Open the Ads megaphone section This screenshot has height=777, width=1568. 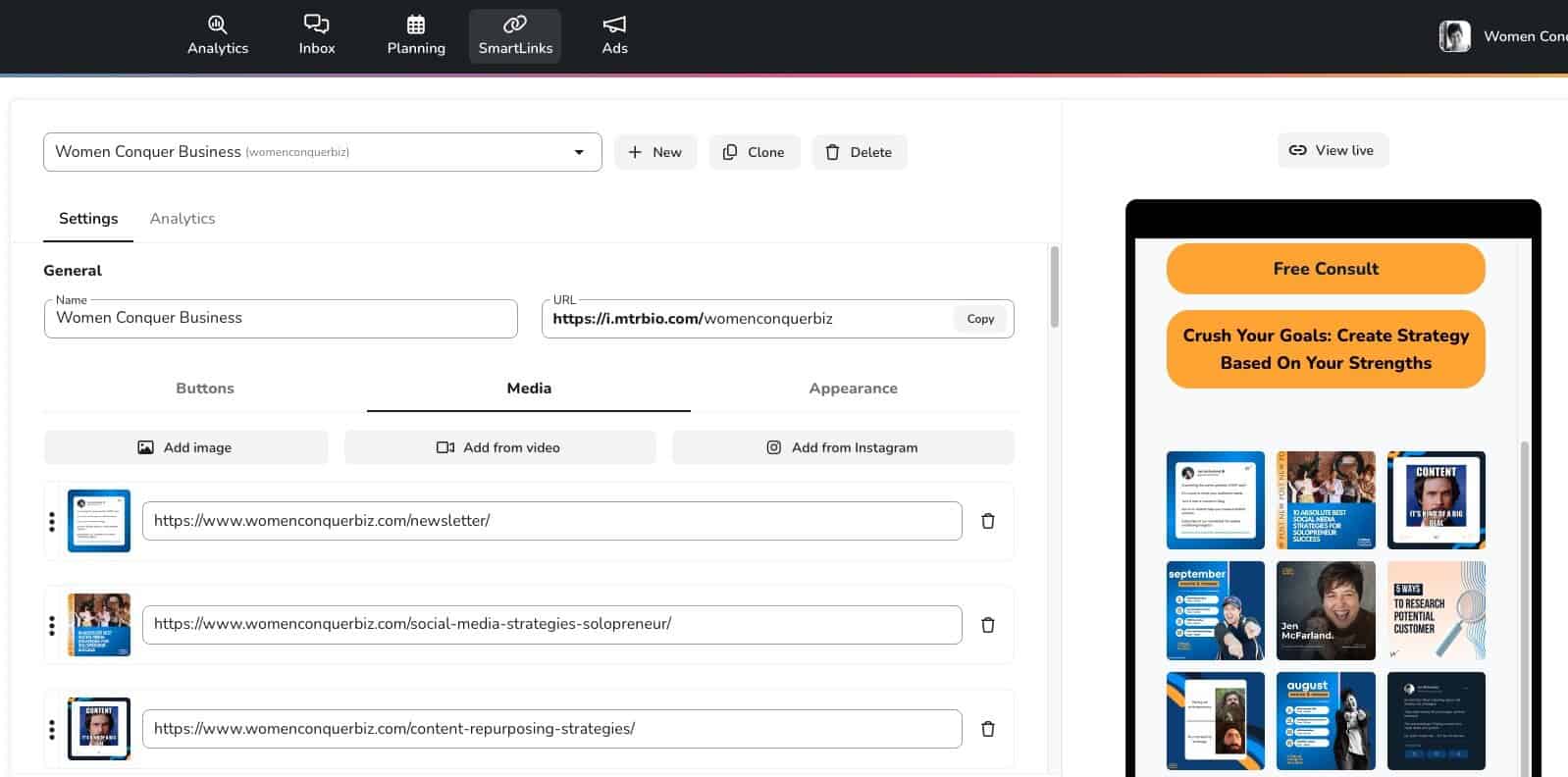[614, 36]
